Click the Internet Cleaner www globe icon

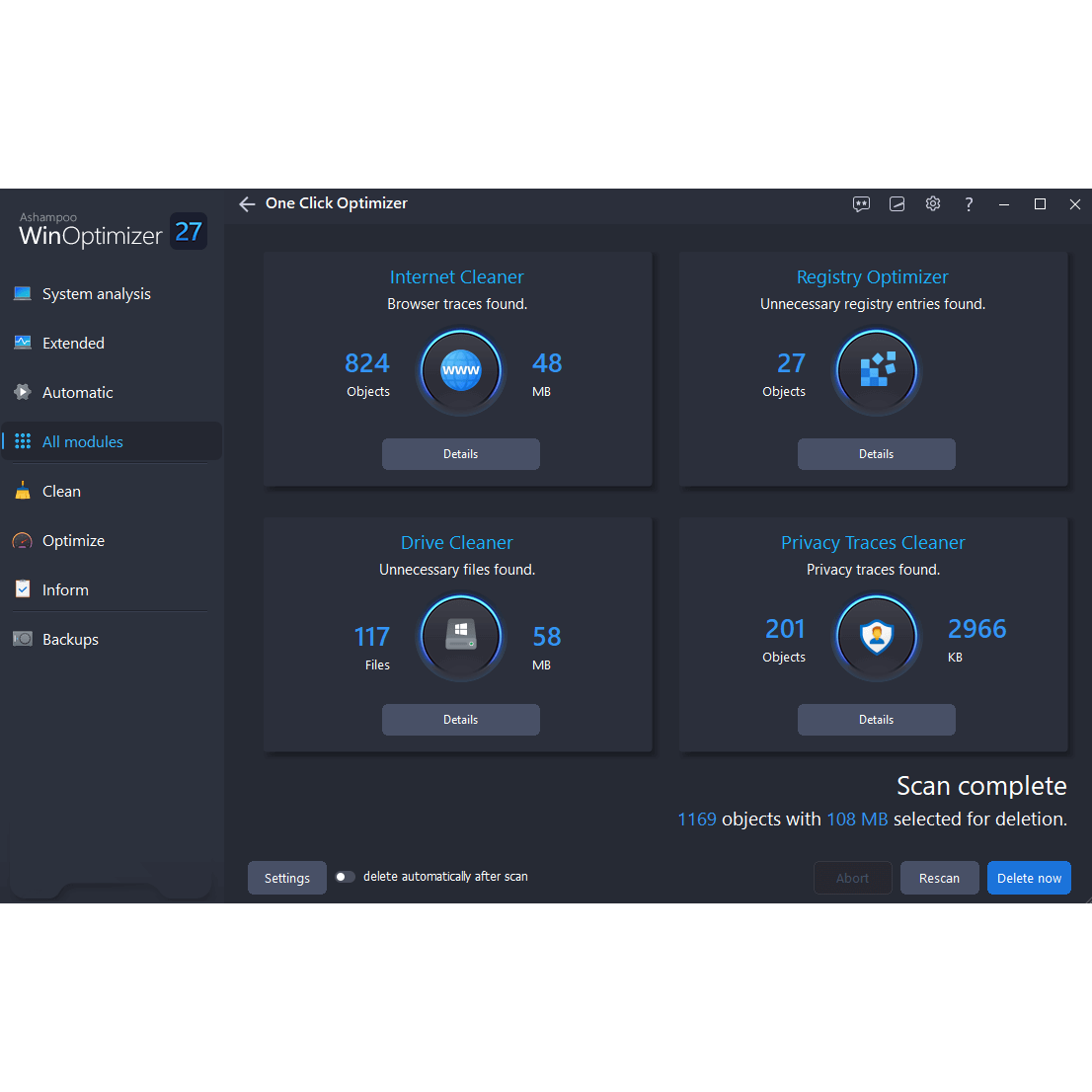point(460,370)
